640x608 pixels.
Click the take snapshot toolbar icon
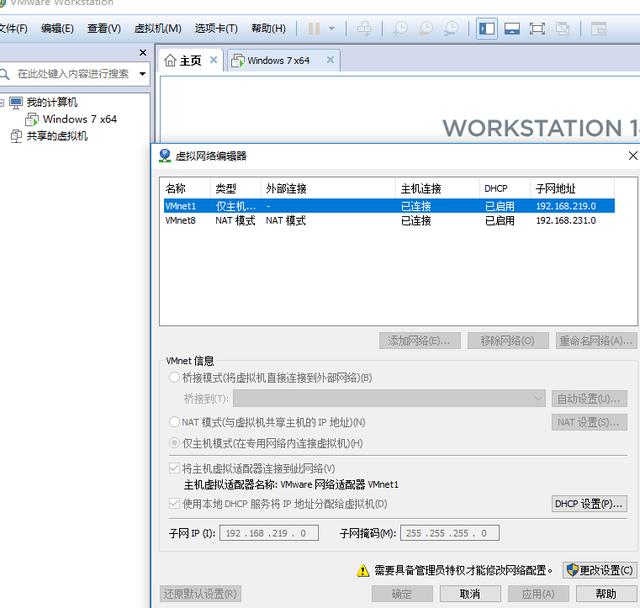point(400,29)
